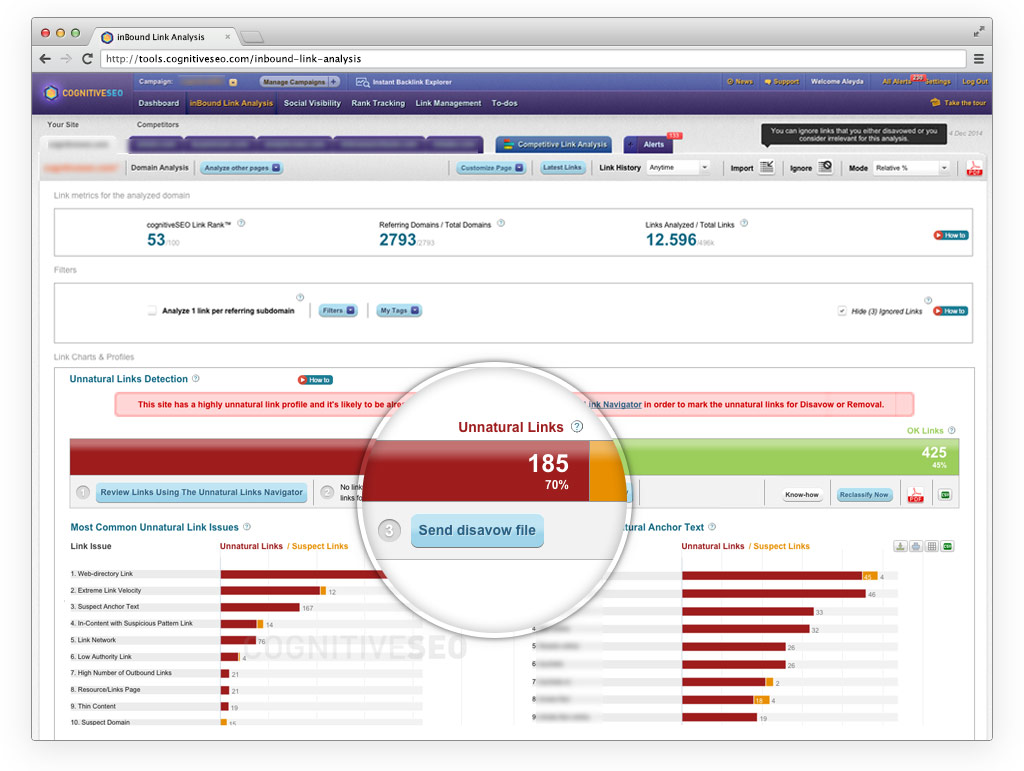Click the Know-how button
Viewport: 1024px width, 771px height.
[x=801, y=495]
